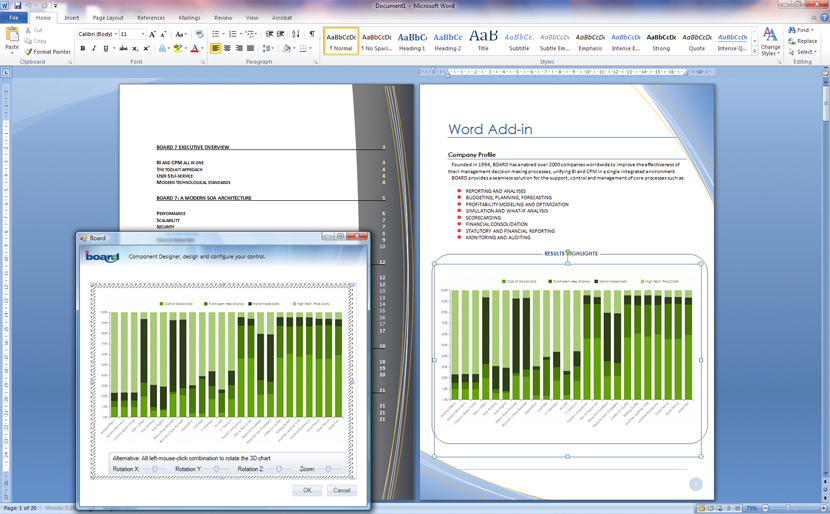The height and width of the screenshot is (514, 830).
Task: Click the Grow Font icon
Action: click(152, 34)
